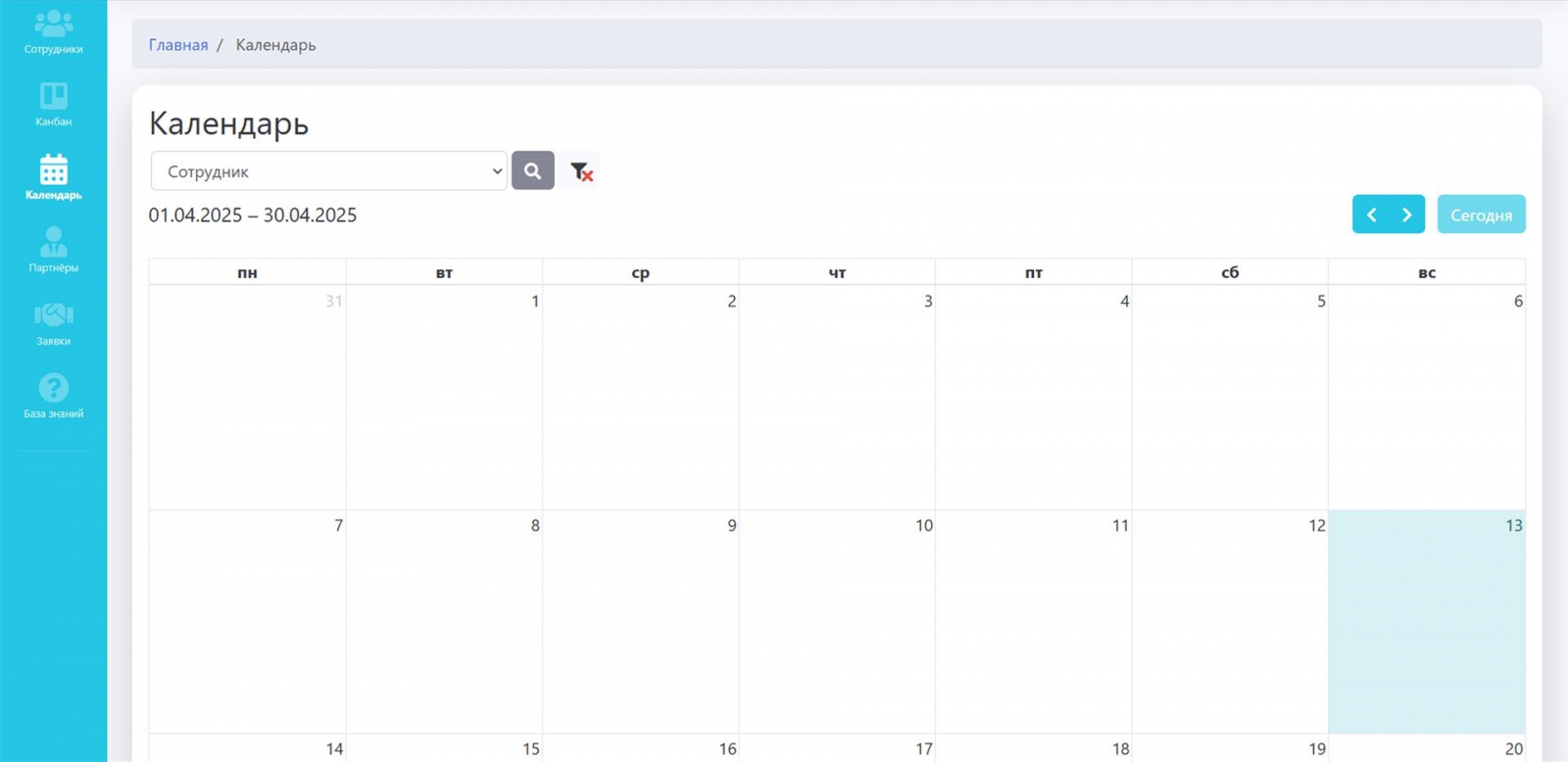Click the сб column header
The image size is (1568, 762).
(1230, 272)
